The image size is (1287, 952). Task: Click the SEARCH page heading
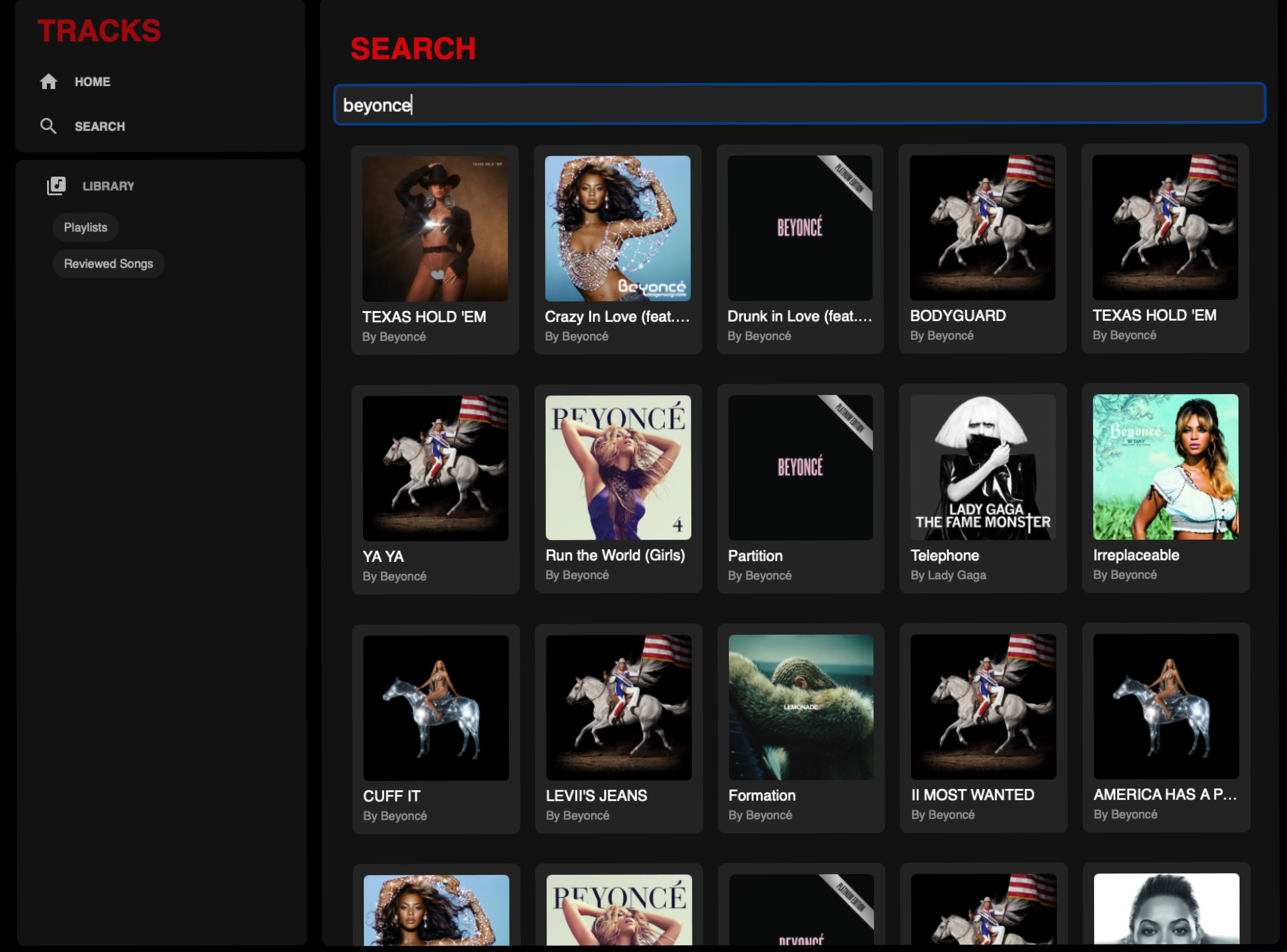point(413,48)
